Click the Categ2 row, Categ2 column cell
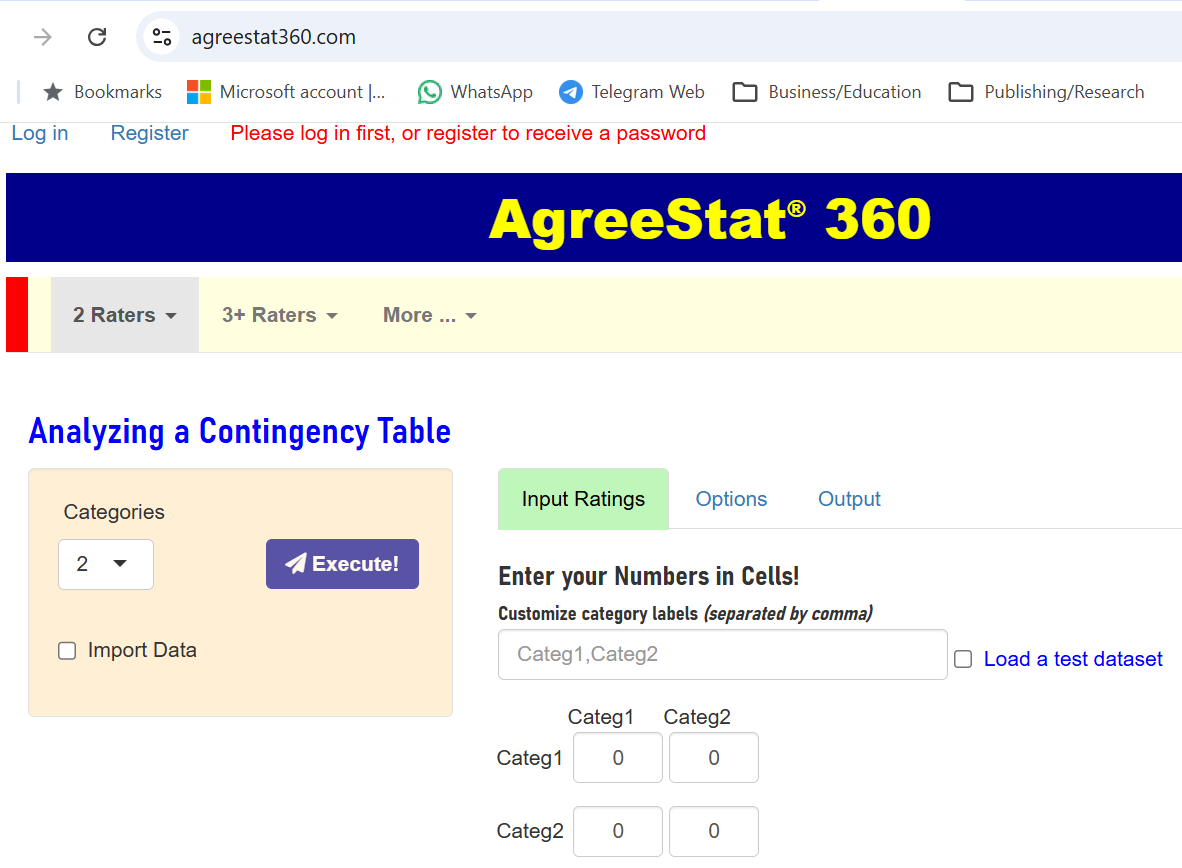Viewport: 1182px width, 868px height. pyautogui.click(x=713, y=831)
